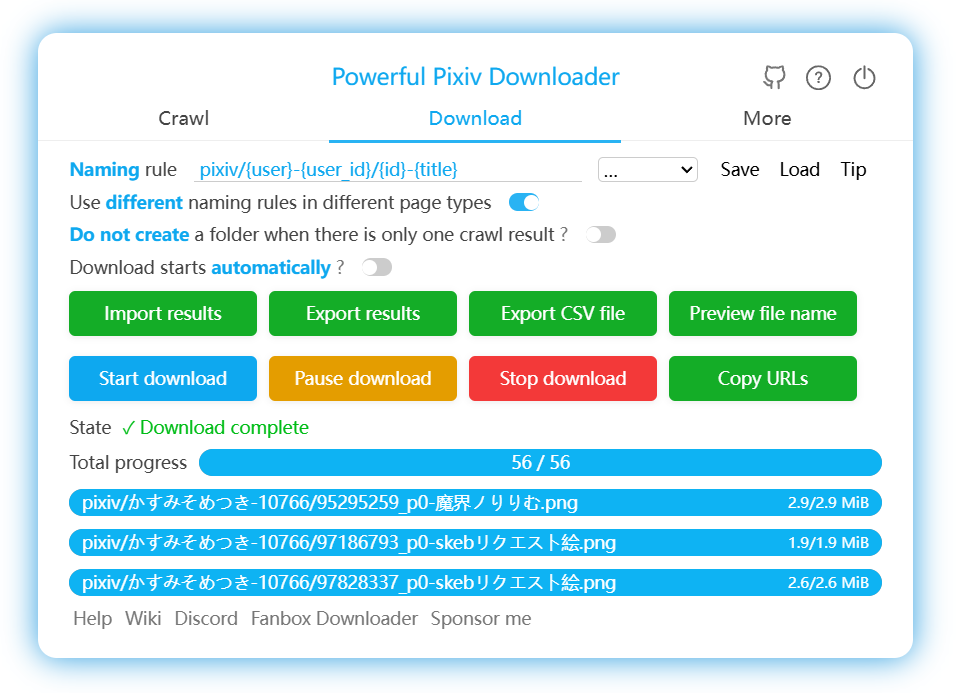The image size is (956, 693).
Task: Click question mark beside automatic download option
Action: pos(341,267)
